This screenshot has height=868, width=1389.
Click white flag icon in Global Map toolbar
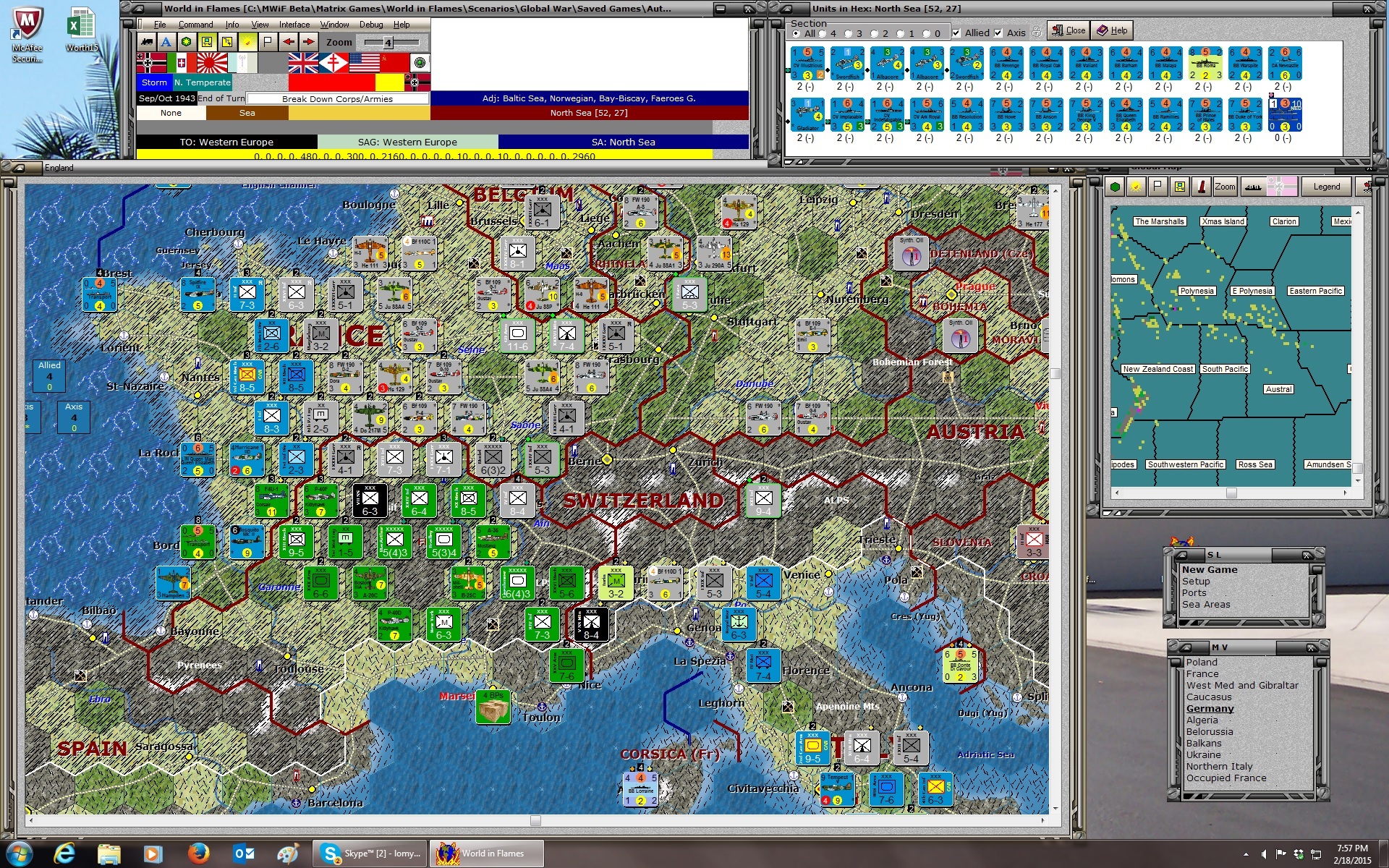(x=1157, y=187)
